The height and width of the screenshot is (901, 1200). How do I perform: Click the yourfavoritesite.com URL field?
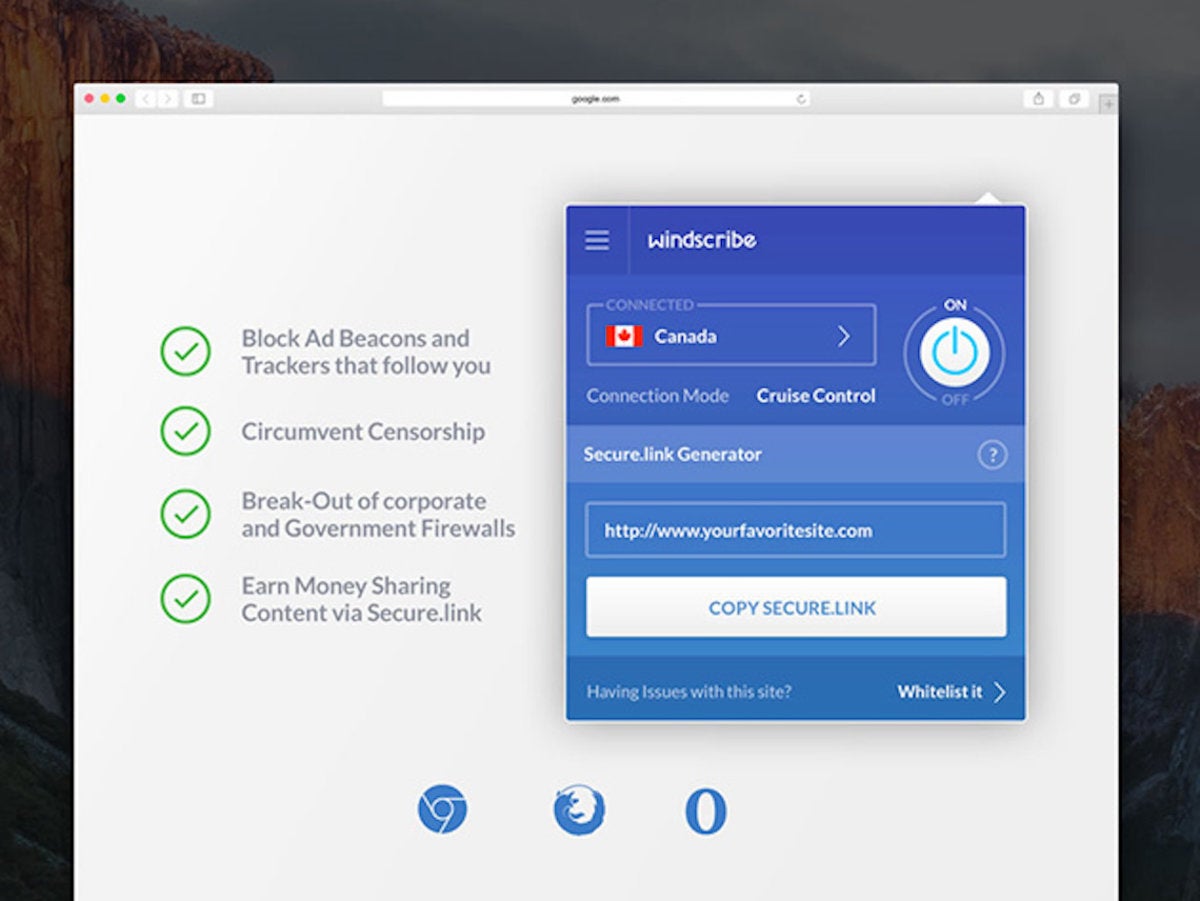796,530
